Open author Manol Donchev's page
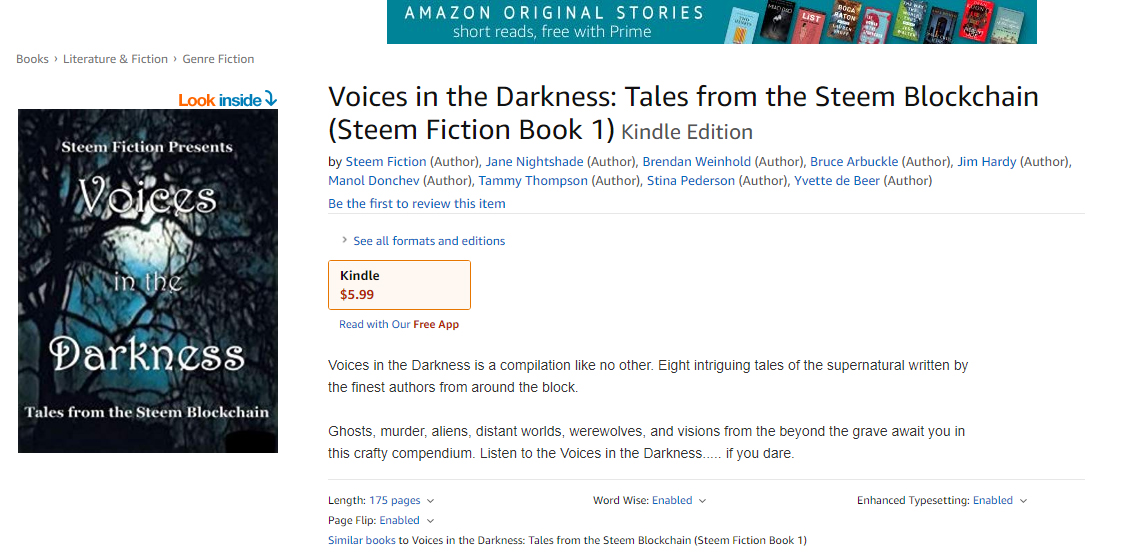Image resolution: width=1125 pixels, height=556 pixels. pyautogui.click(x=374, y=181)
